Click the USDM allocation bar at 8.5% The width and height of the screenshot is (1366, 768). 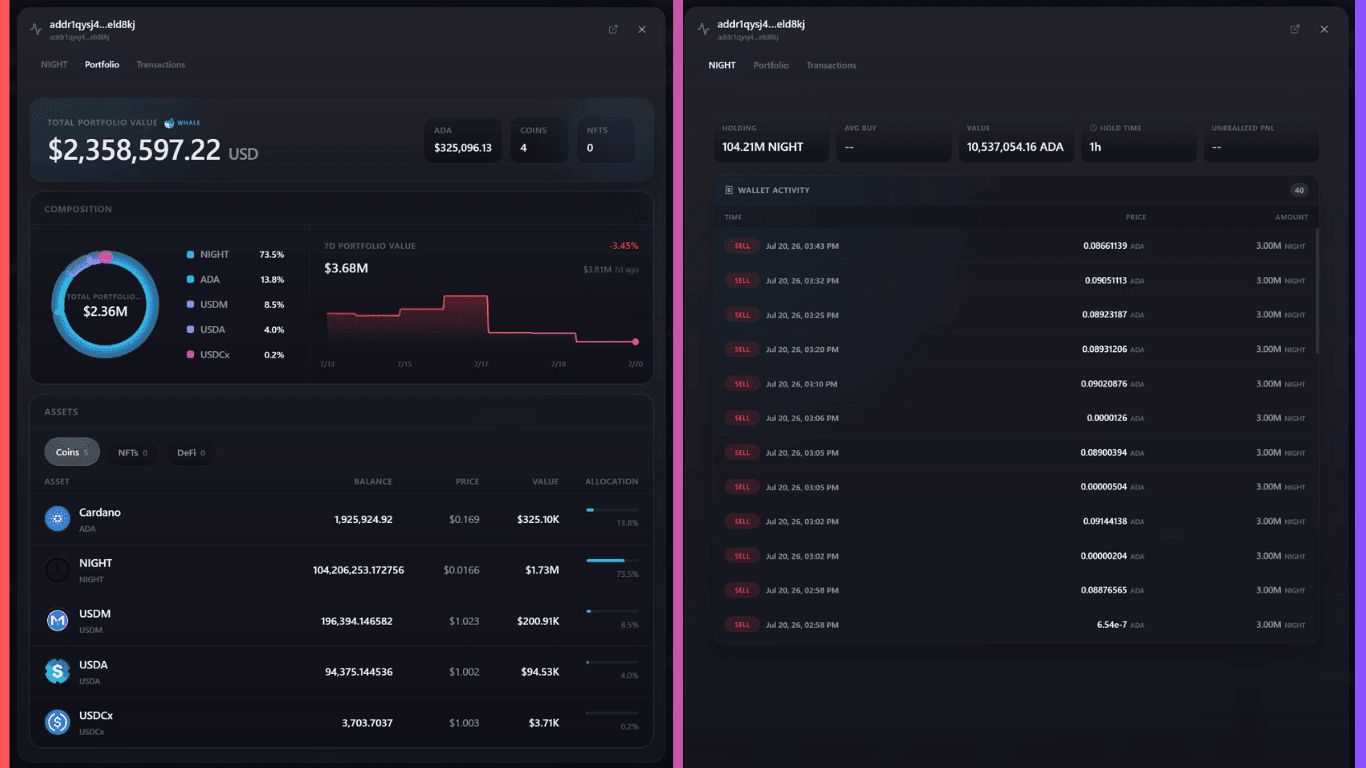click(612, 611)
